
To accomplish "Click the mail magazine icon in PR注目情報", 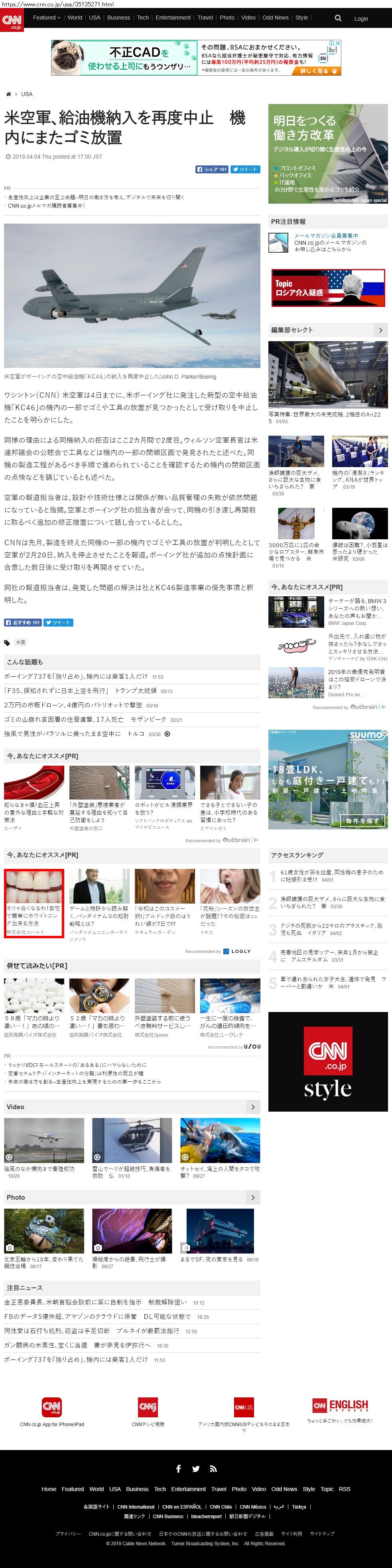I will pos(279,243).
